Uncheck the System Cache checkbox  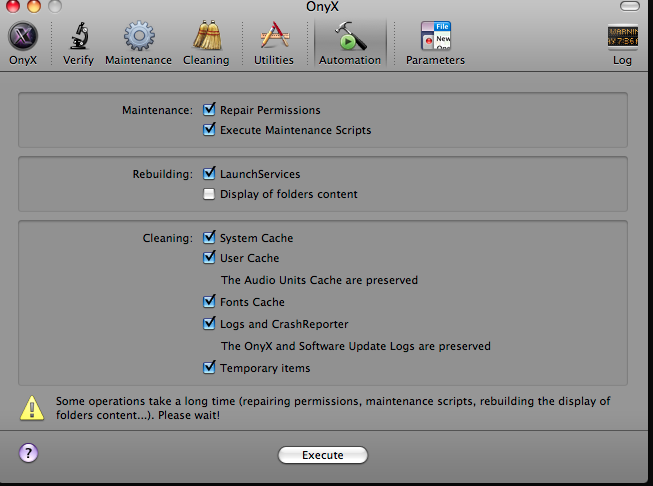[209, 238]
